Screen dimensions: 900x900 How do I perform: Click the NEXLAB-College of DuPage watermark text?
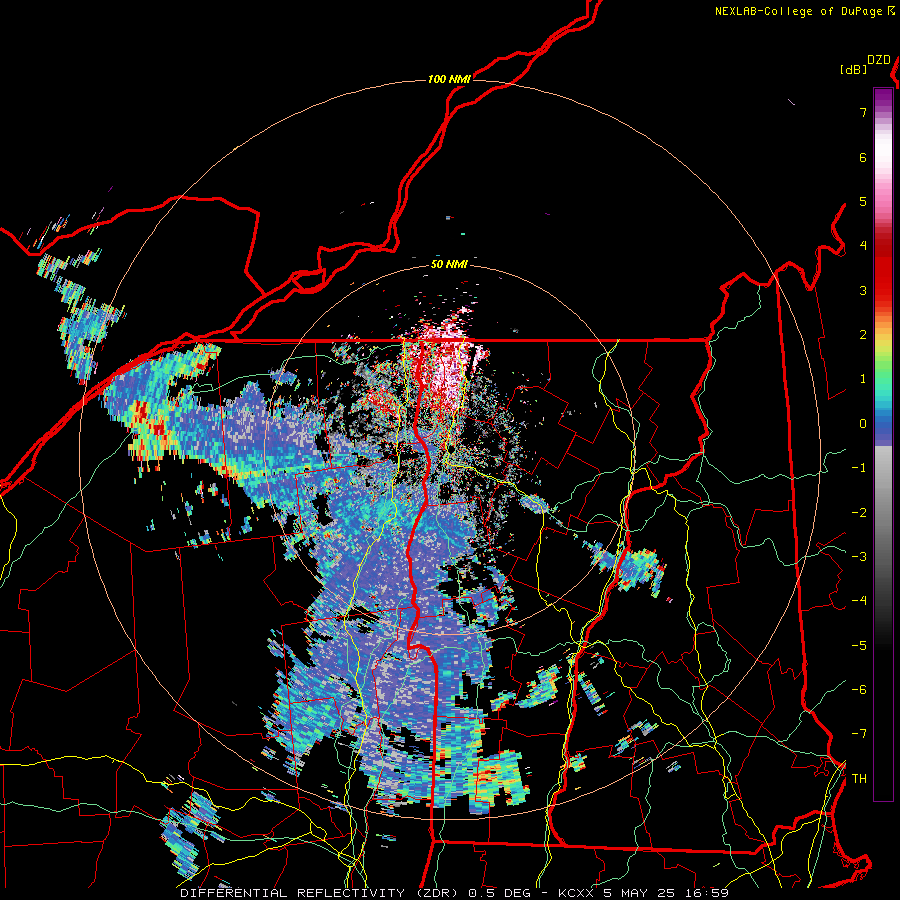click(801, 11)
